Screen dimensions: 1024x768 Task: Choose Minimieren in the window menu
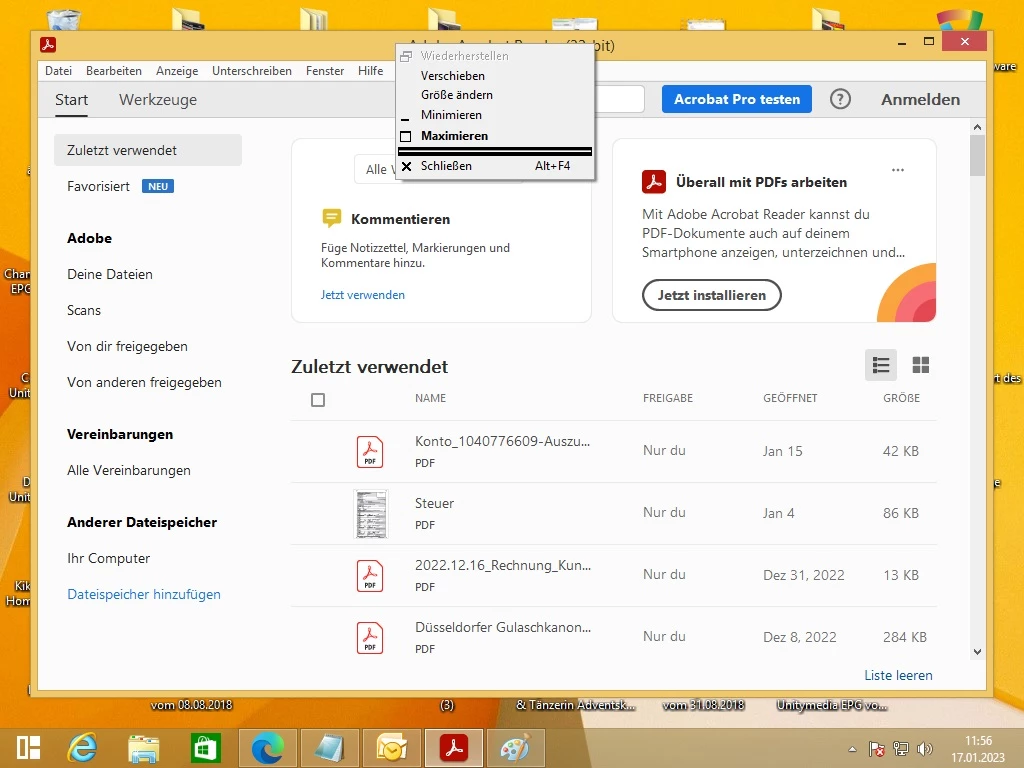pos(495,115)
